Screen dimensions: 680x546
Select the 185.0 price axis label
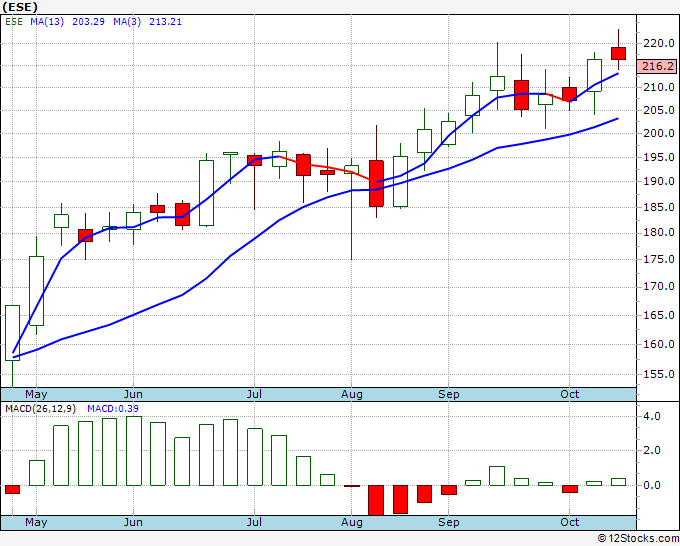[659, 207]
